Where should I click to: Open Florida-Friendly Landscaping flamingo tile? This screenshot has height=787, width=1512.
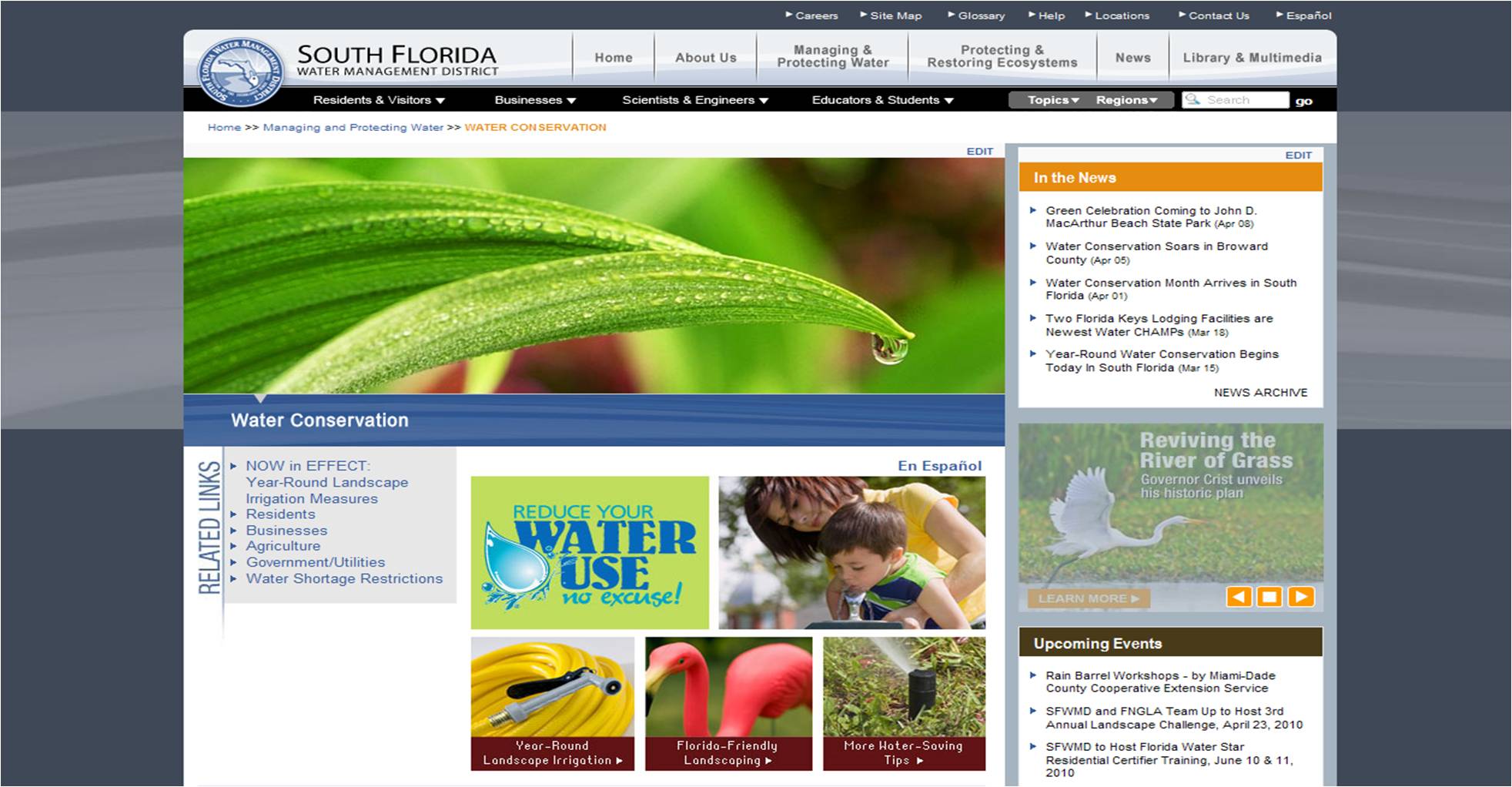[x=728, y=703]
